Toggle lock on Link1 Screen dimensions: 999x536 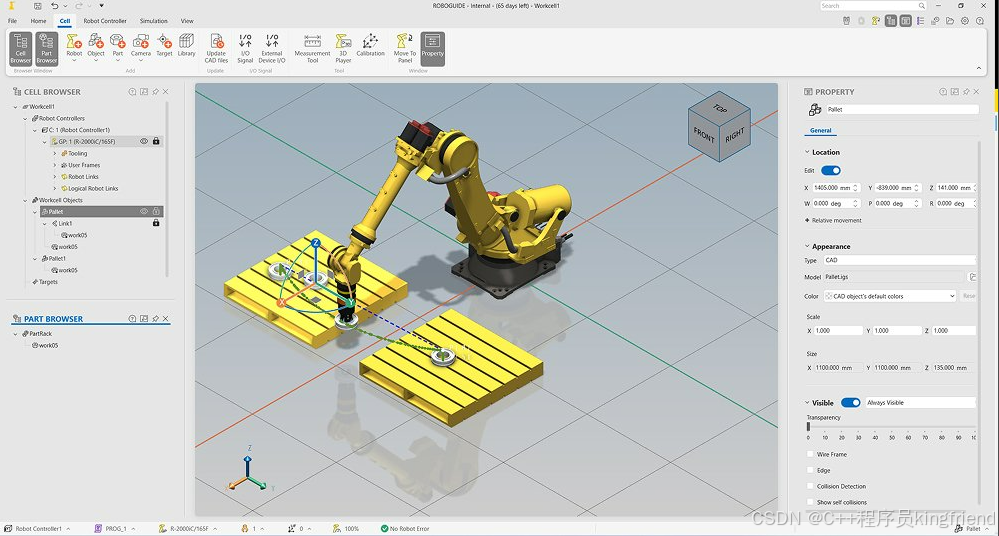click(156, 223)
